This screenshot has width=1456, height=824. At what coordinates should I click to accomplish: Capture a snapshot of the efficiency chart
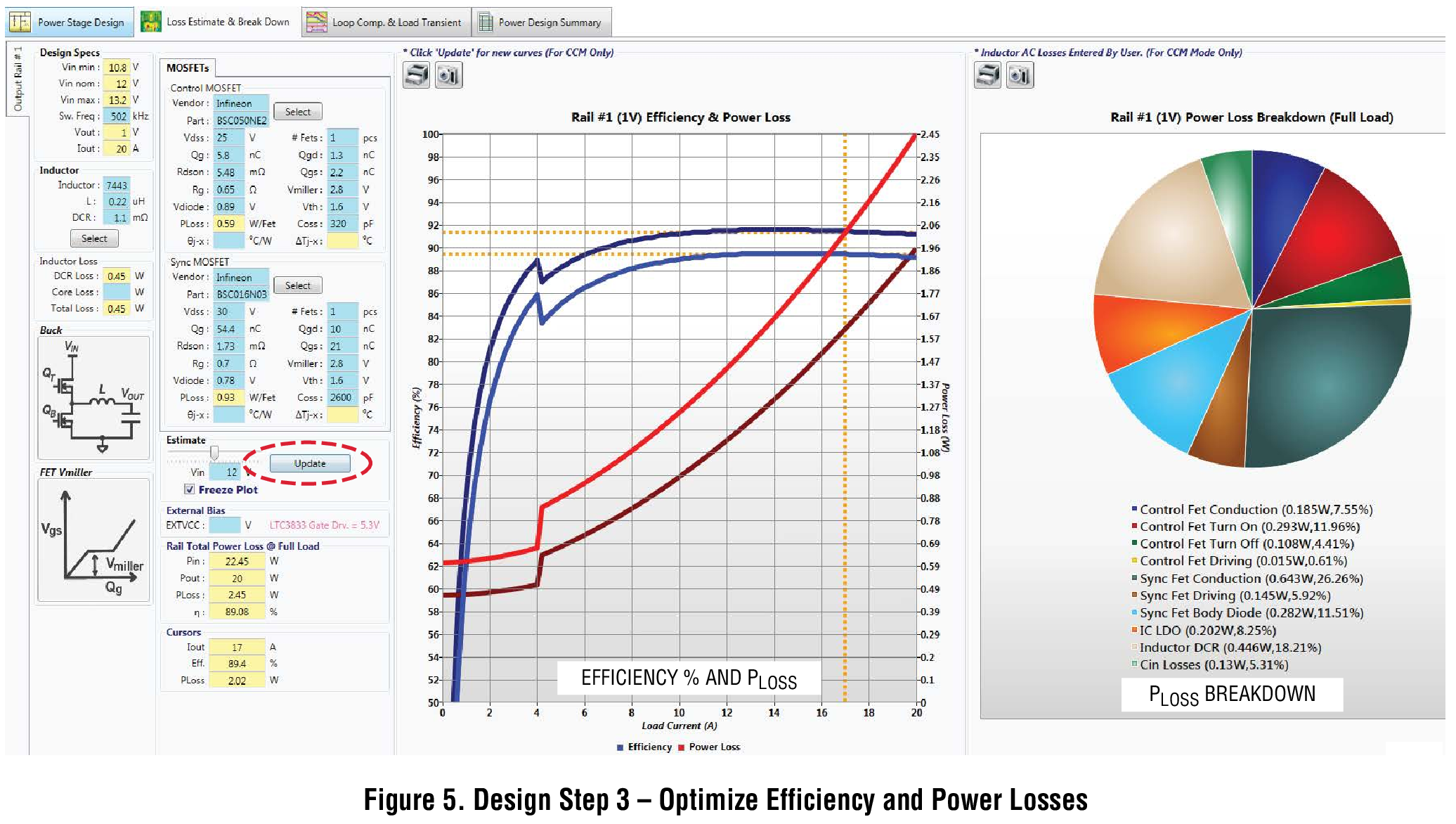click(448, 75)
